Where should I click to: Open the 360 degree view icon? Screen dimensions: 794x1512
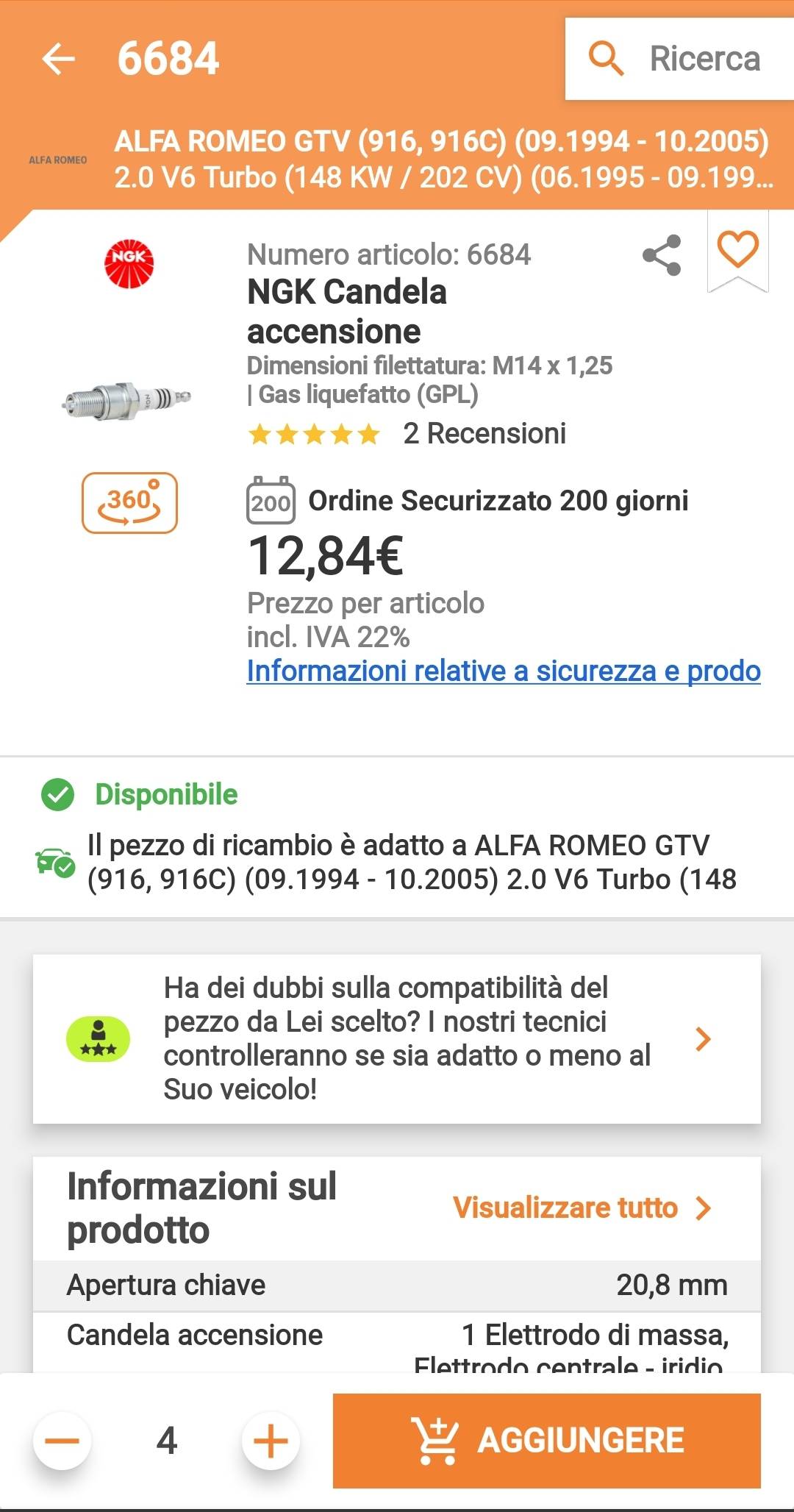129,503
